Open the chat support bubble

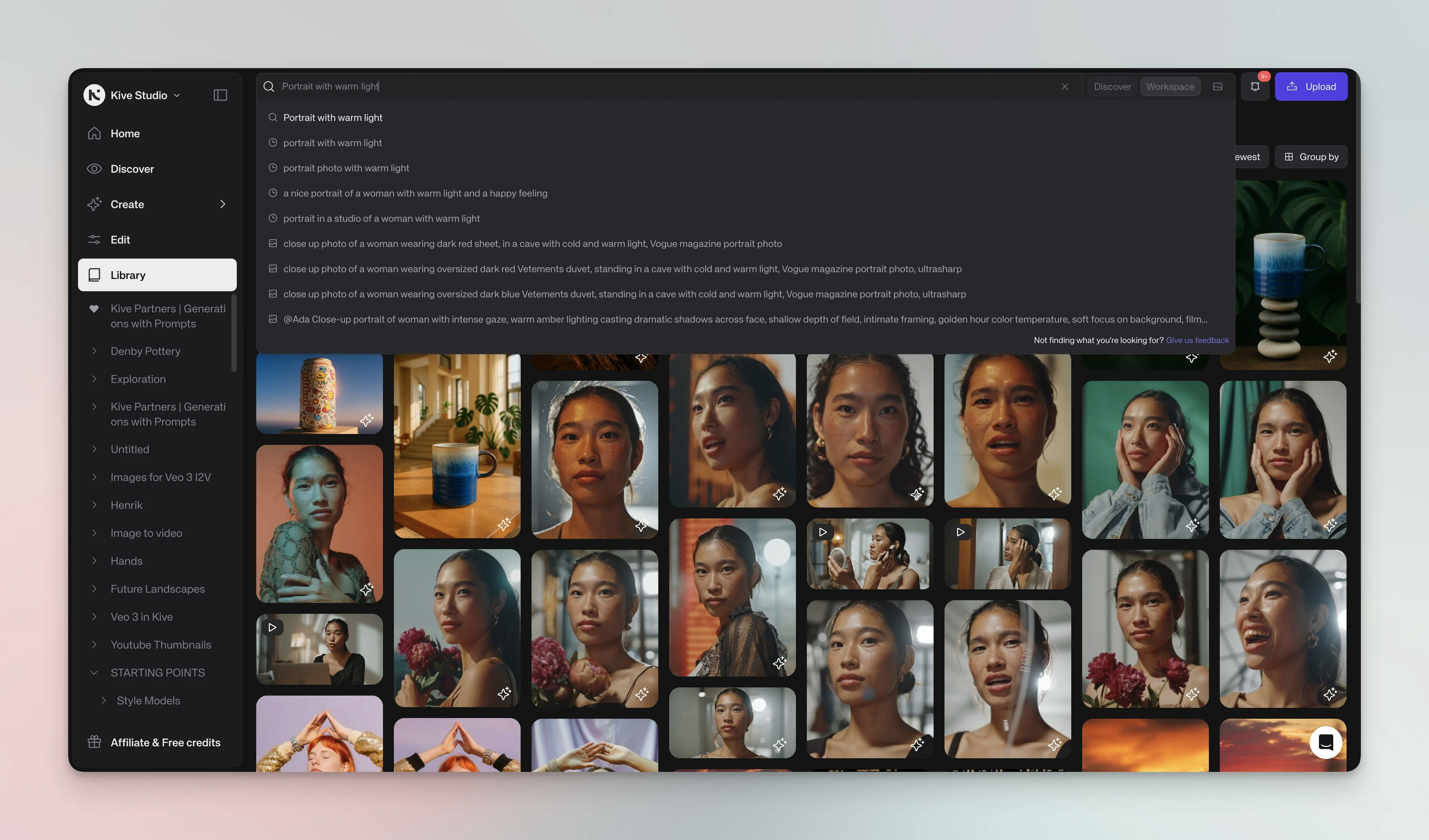pyautogui.click(x=1325, y=742)
